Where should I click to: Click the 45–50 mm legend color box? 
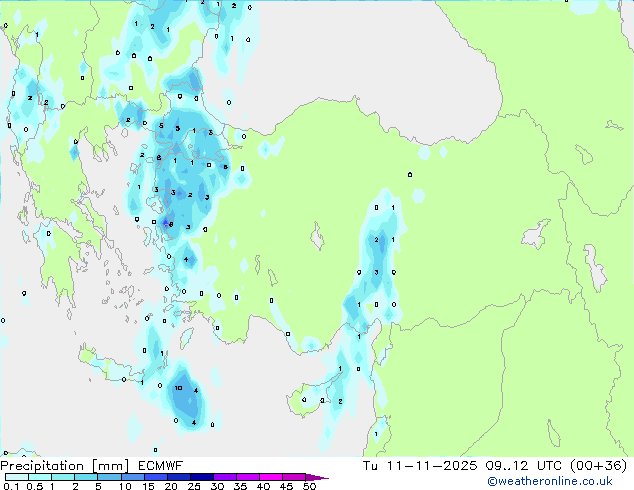[294, 477]
